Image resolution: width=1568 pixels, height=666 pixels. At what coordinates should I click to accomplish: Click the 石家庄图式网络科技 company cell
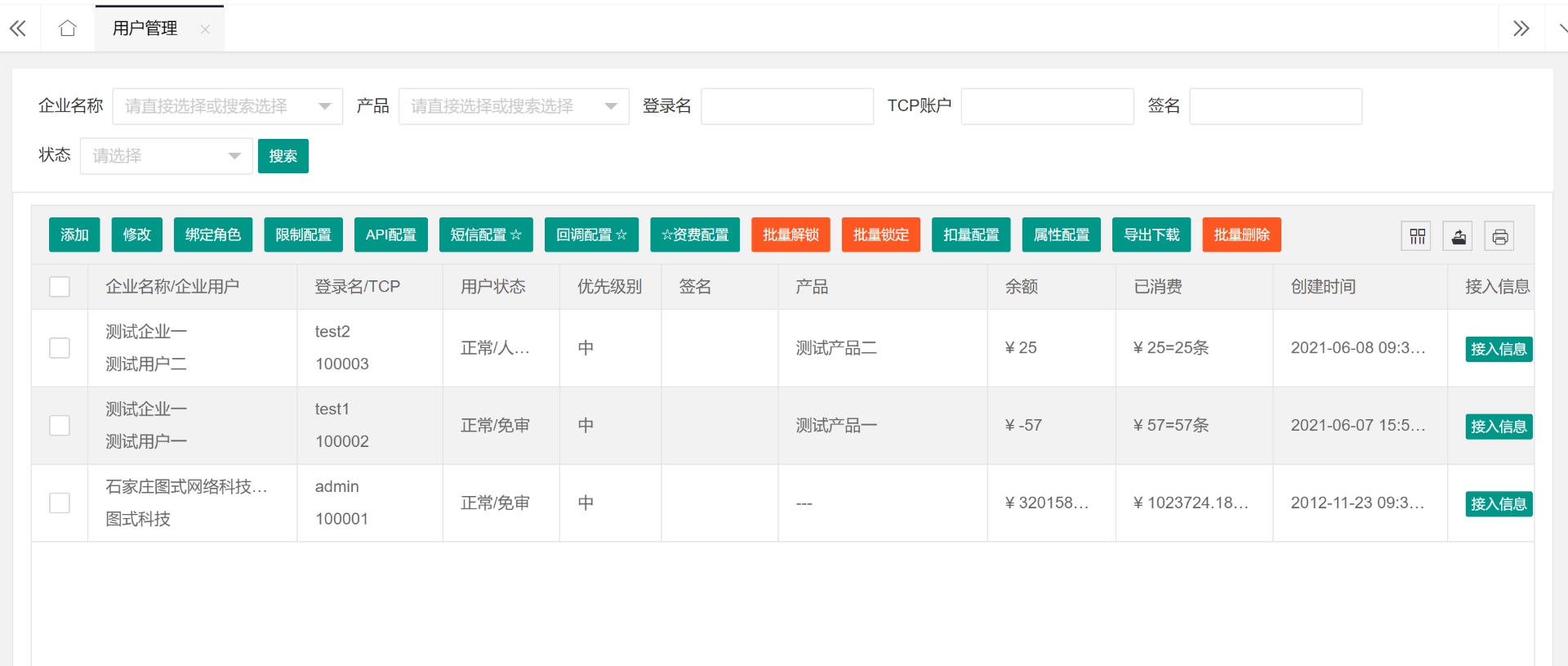coord(186,487)
